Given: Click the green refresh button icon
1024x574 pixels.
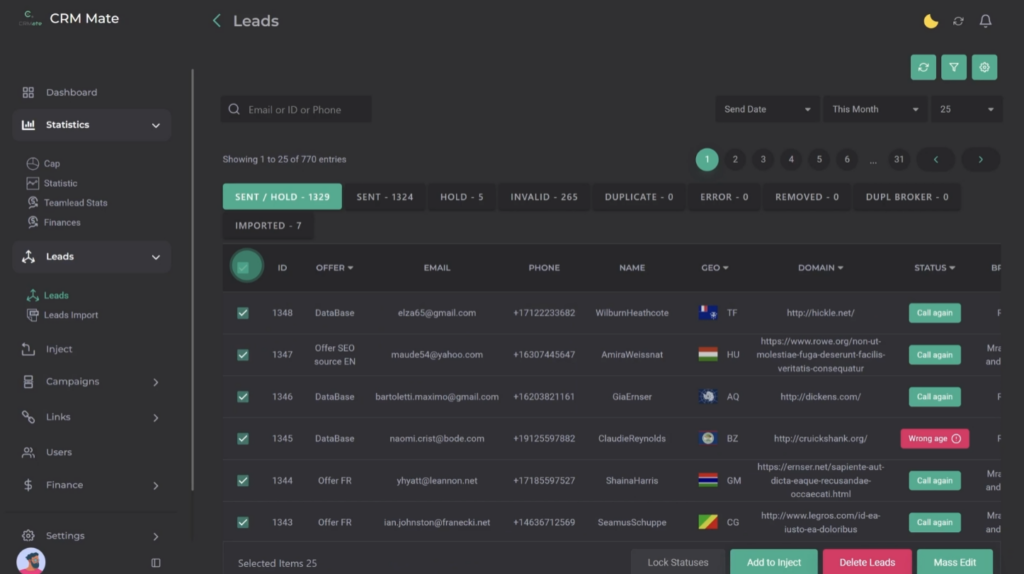Looking at the screenshot, I should [x=923, y=67].
